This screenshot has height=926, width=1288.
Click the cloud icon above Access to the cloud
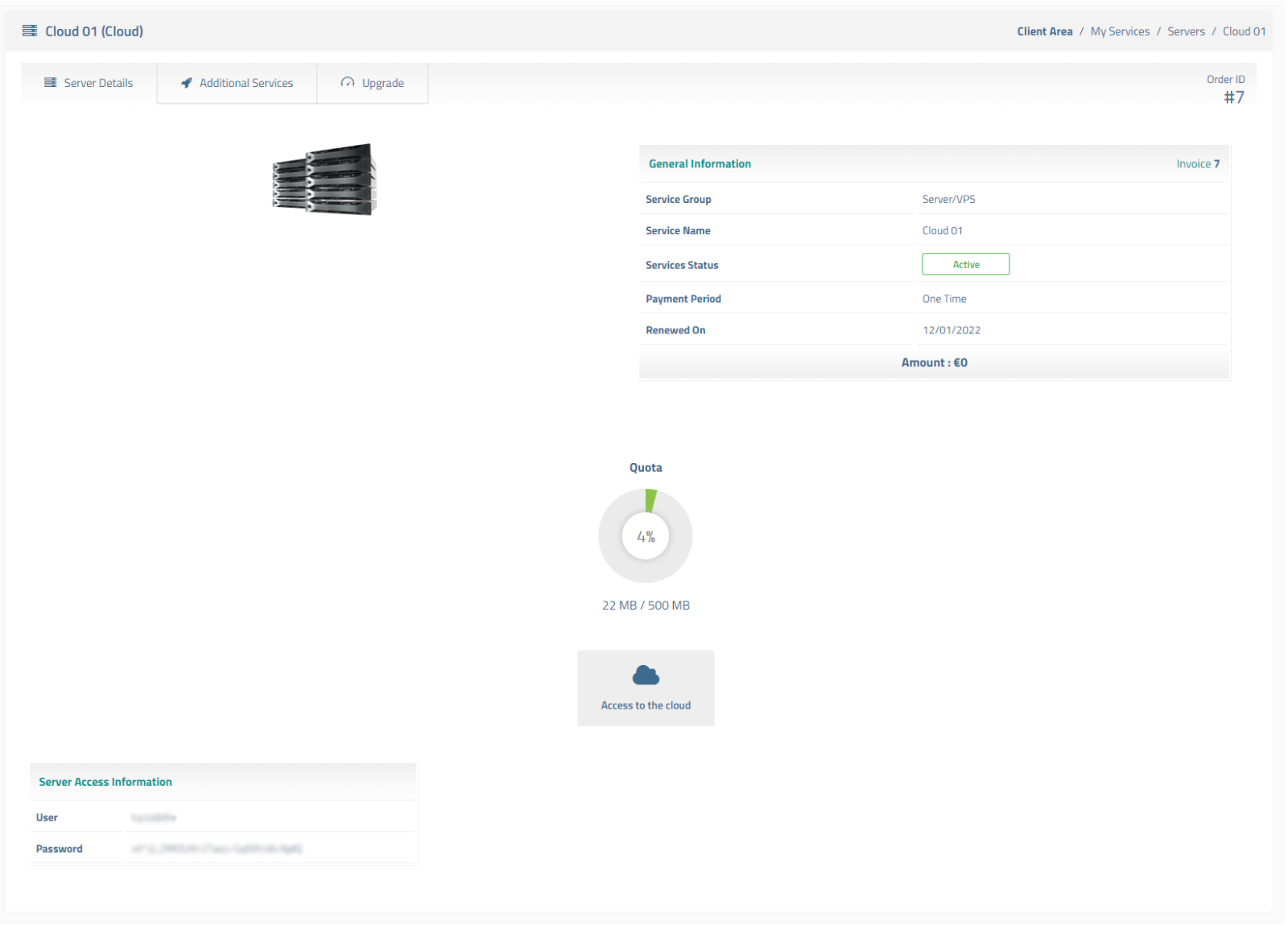coord(646,675)
